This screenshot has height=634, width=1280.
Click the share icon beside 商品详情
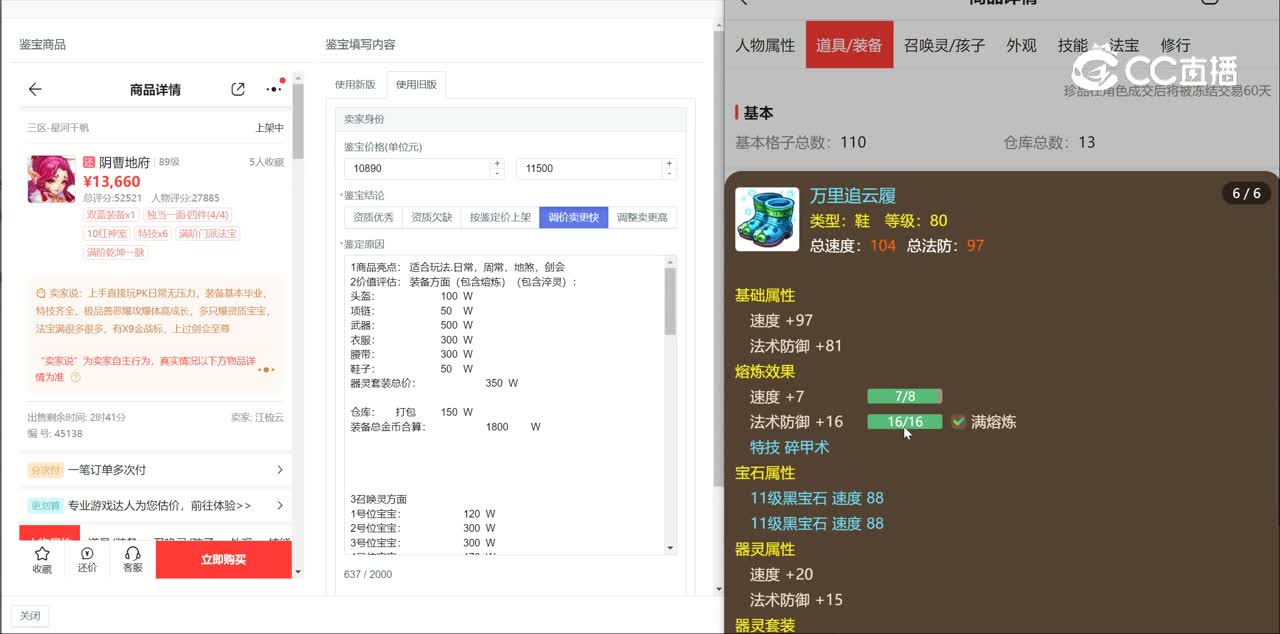238,90
